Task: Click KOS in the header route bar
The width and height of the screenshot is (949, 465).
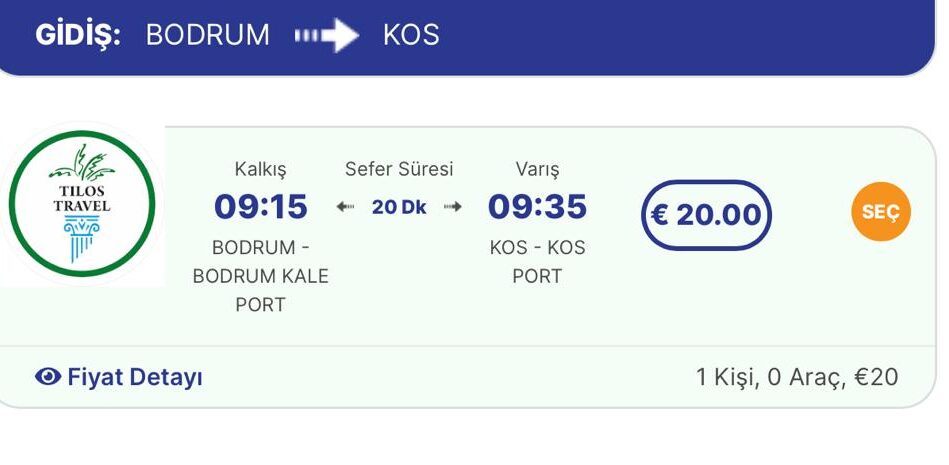Action: [x=411, y=35]
